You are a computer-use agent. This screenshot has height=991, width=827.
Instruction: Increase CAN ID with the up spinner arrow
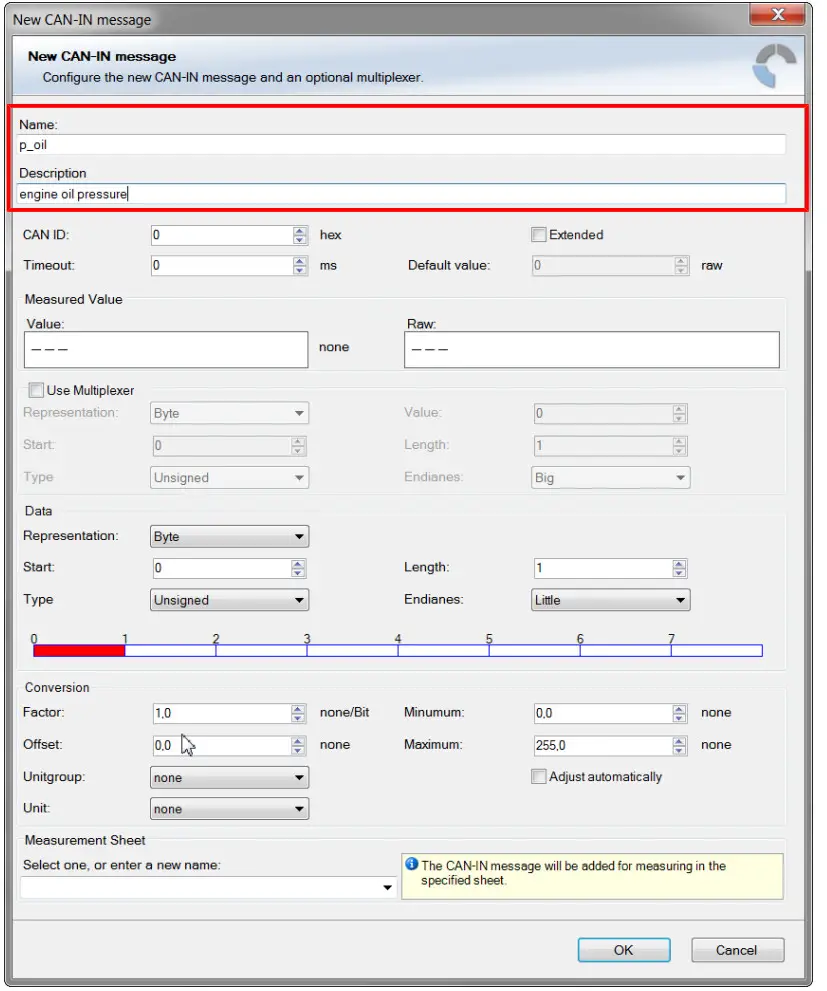300,231
